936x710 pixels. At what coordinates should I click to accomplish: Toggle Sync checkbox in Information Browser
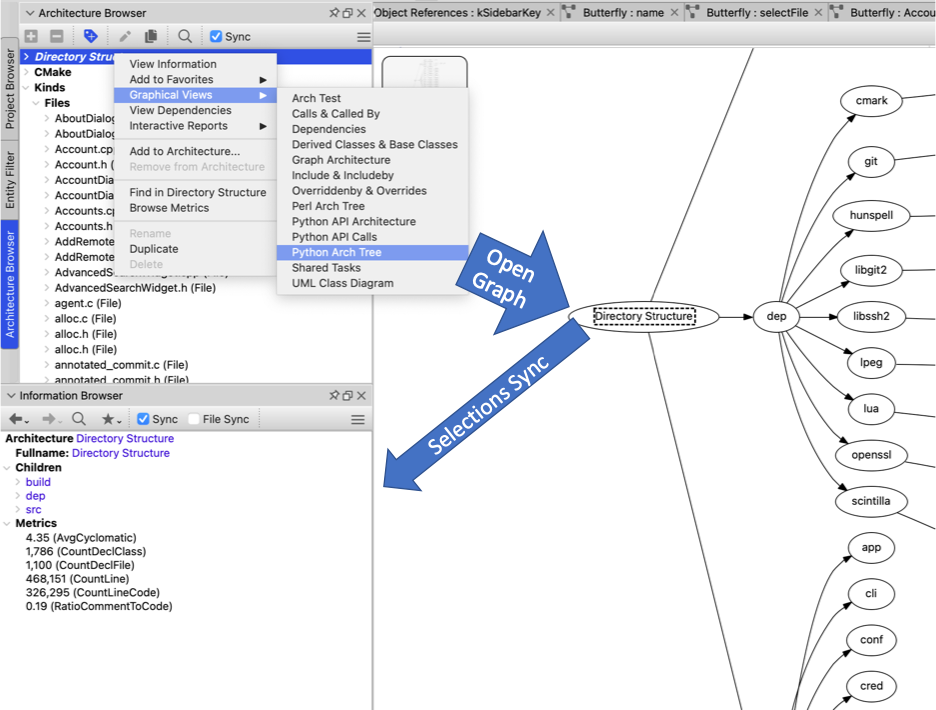tap(143, 419)
